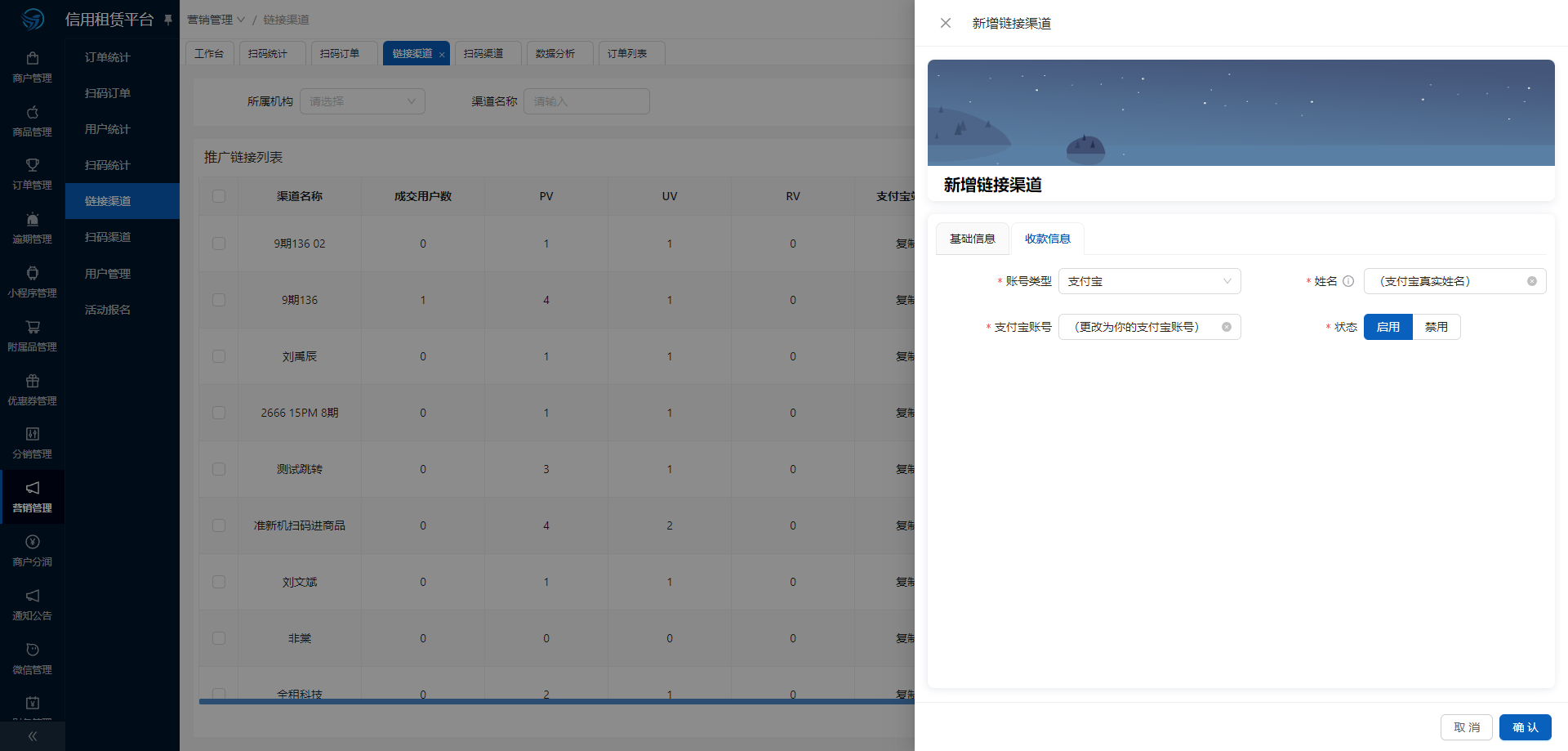Open 订单管理 sidebar icon

33,165
